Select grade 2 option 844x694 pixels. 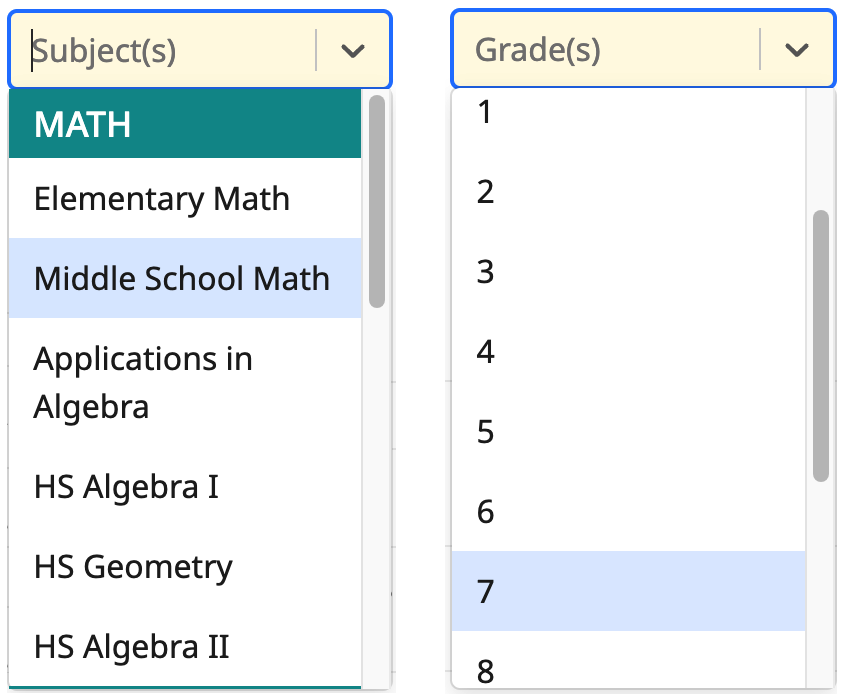486,192
